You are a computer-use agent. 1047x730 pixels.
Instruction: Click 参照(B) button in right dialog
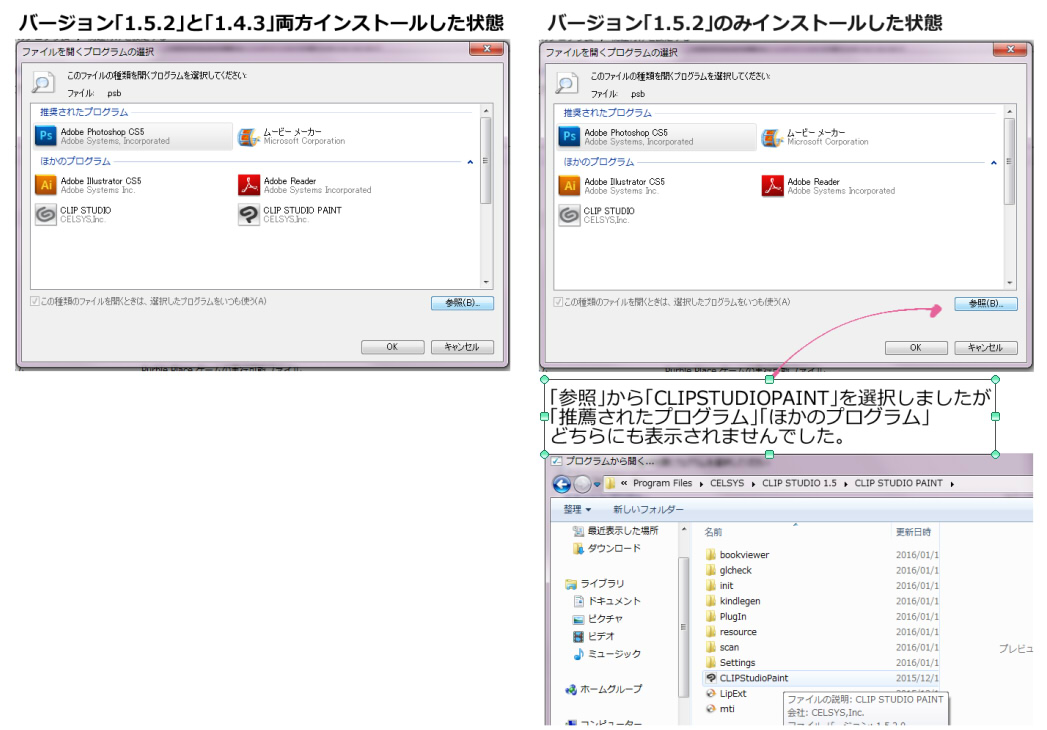pyautogui.click(x=986, y=304)
